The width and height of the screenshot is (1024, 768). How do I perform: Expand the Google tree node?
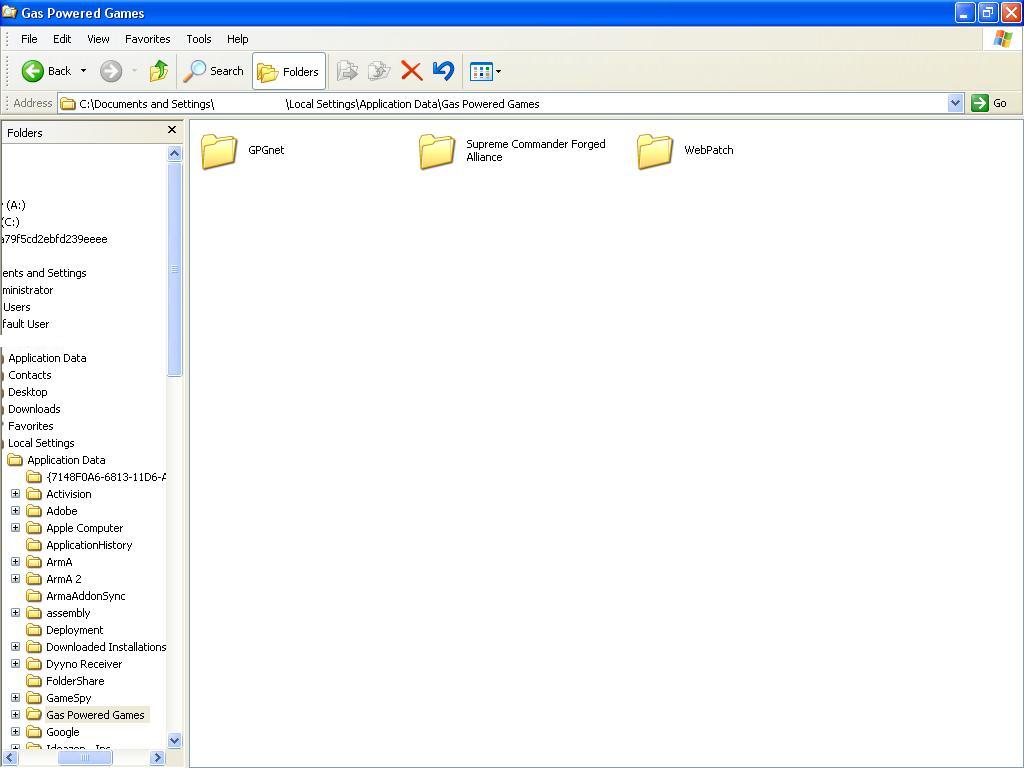16,731
